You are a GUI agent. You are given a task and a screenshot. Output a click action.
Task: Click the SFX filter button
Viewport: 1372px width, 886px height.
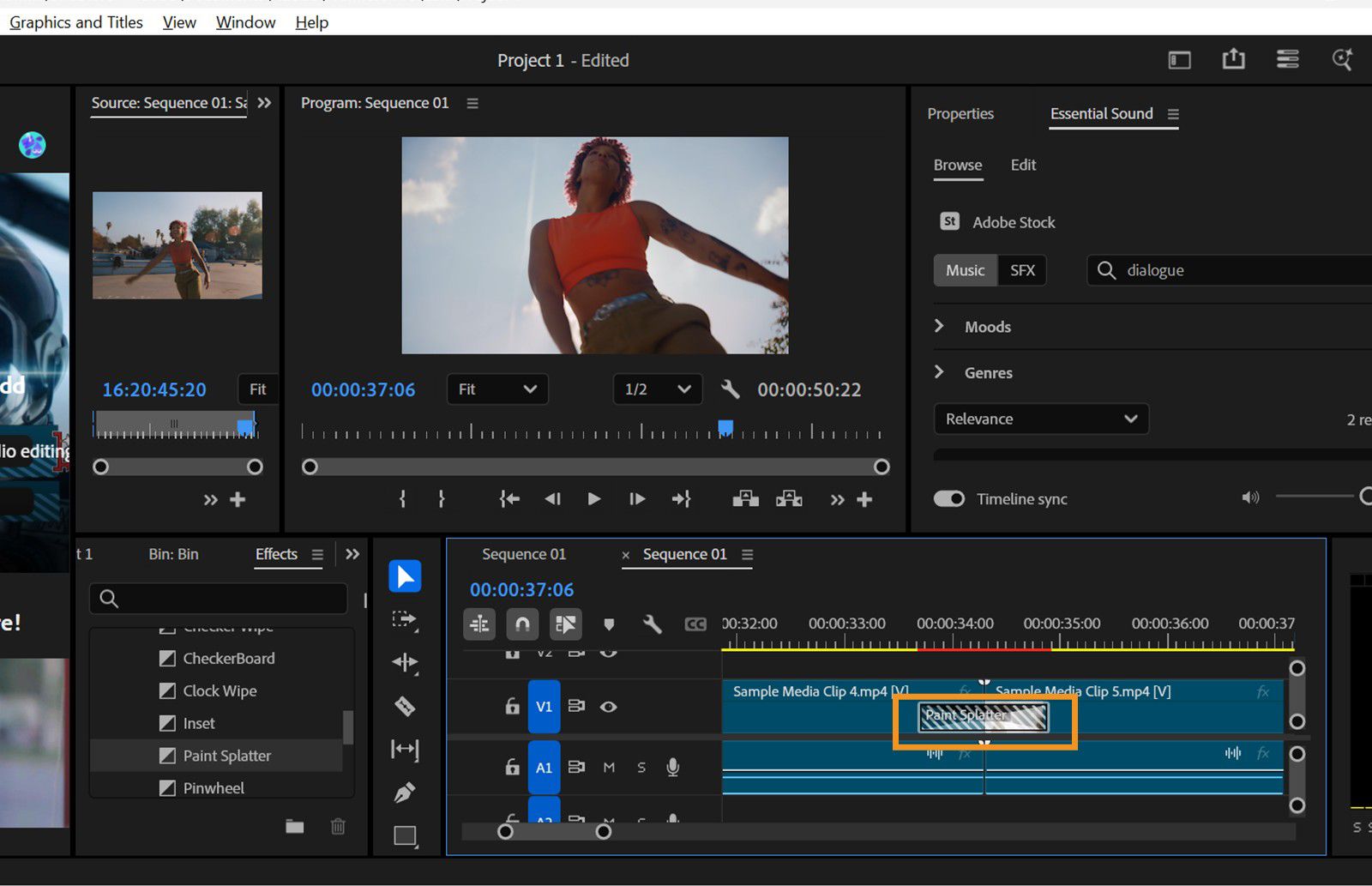tap(1022, 270)
